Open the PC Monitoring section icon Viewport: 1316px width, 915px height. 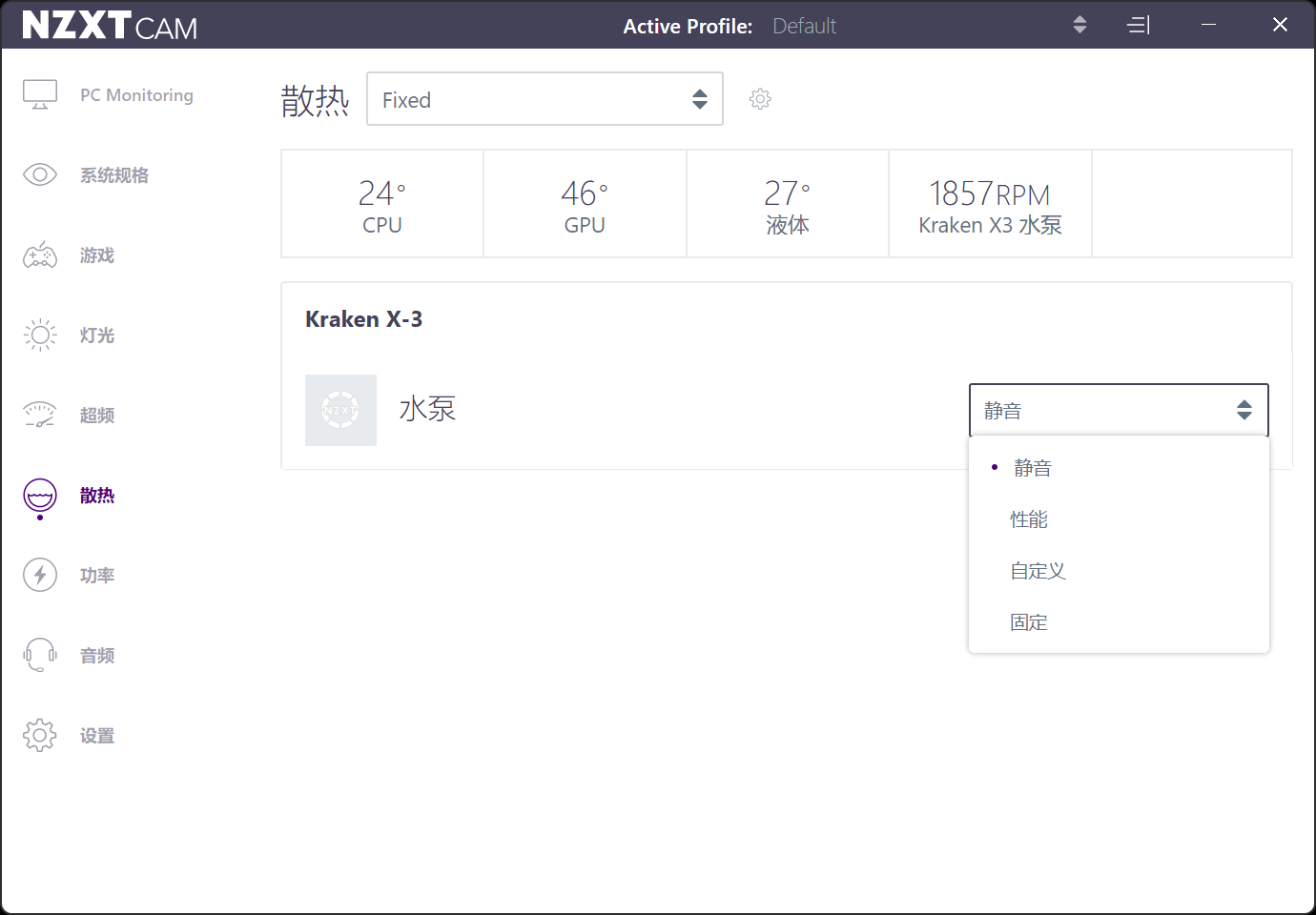coord(40,95)
